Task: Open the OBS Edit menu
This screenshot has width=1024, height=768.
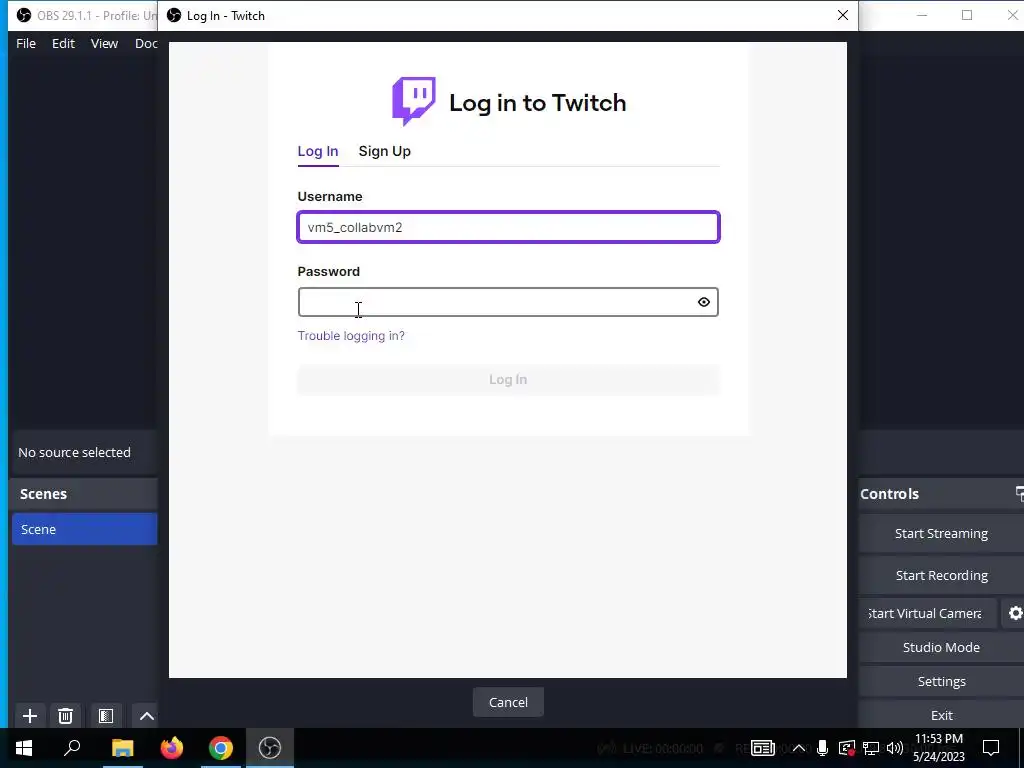Action: (63, 43)
